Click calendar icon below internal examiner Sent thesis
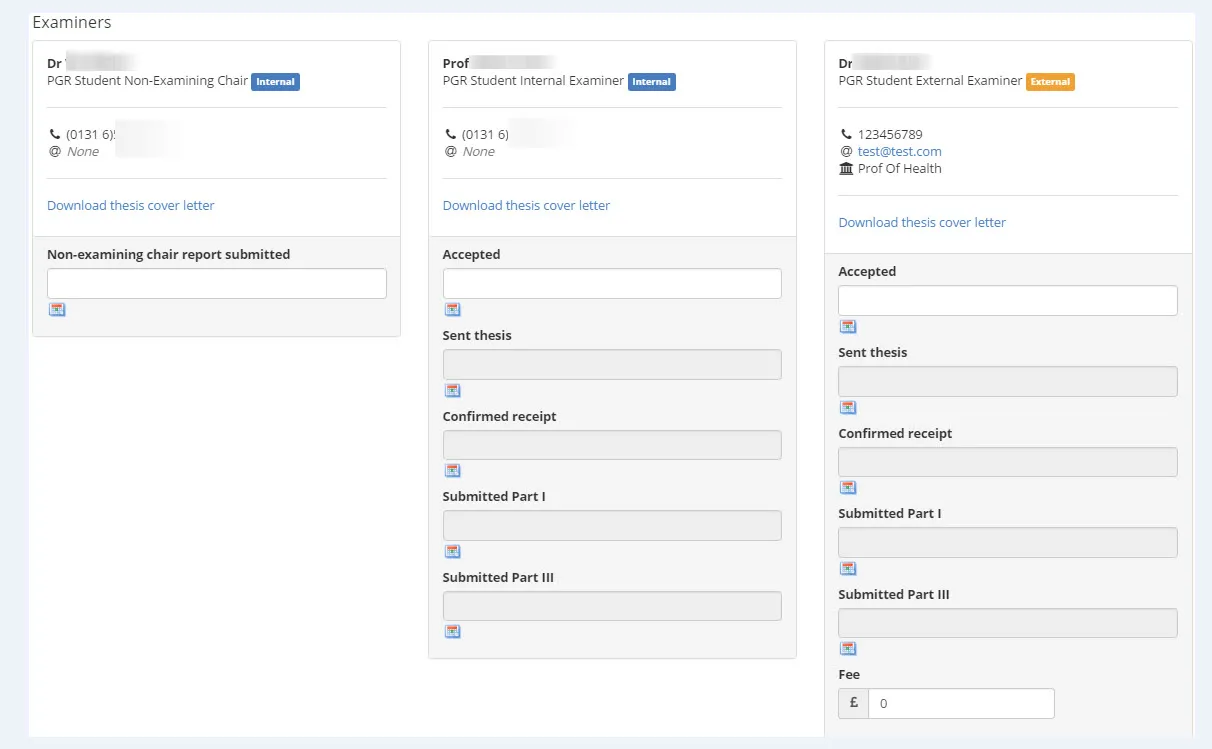 pyautogui.click(x=452, y=391)
